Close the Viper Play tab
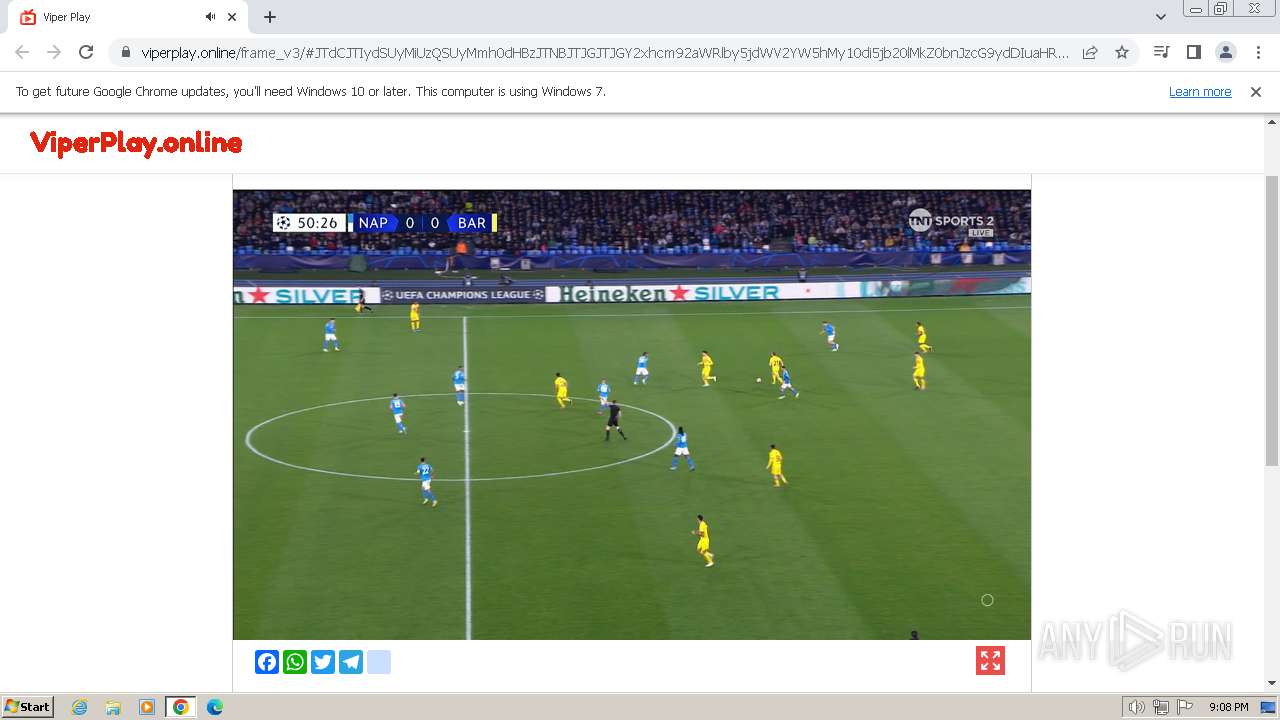 232,17
